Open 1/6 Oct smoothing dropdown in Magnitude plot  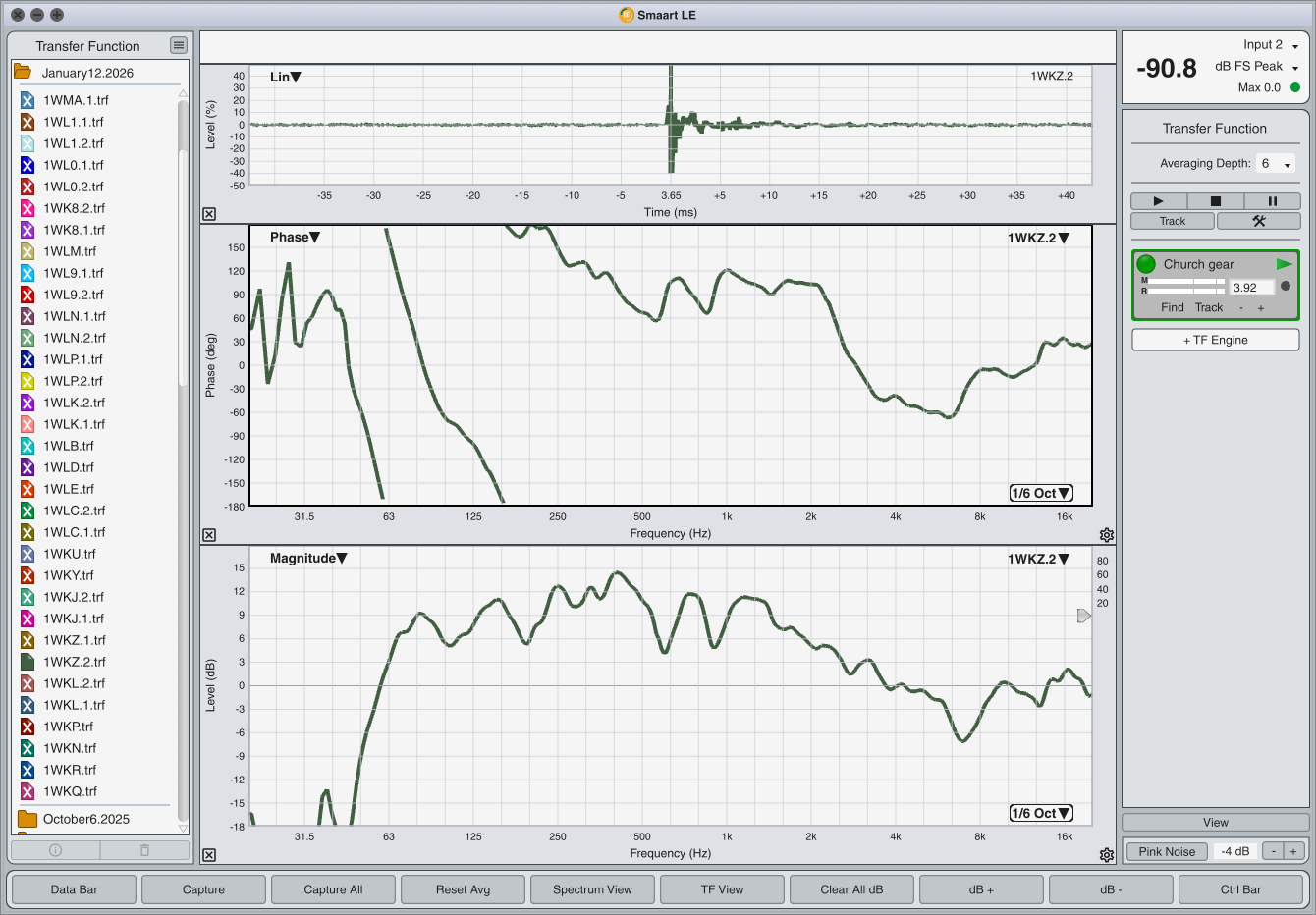point(1041,813)
